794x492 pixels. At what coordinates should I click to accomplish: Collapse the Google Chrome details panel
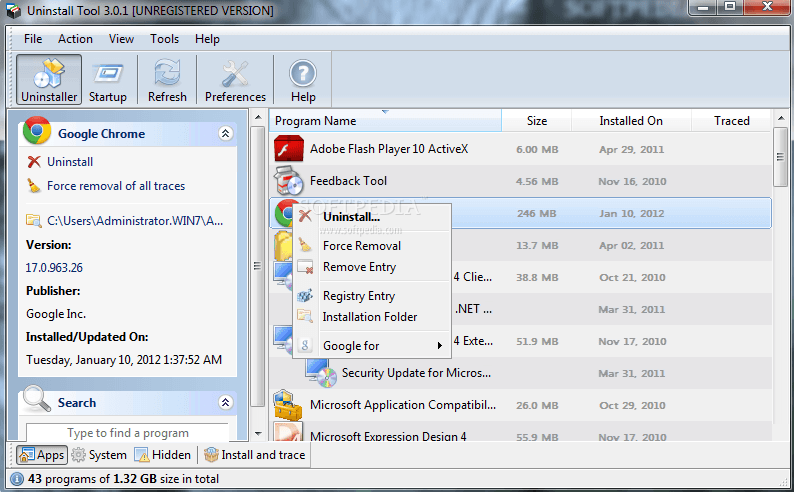point(225,133)
